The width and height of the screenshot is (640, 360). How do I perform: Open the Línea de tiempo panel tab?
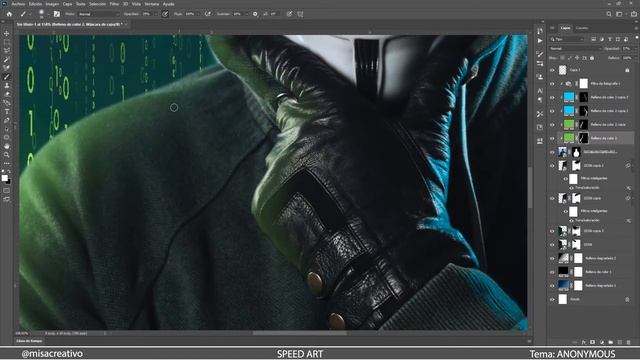pos(29,341)
